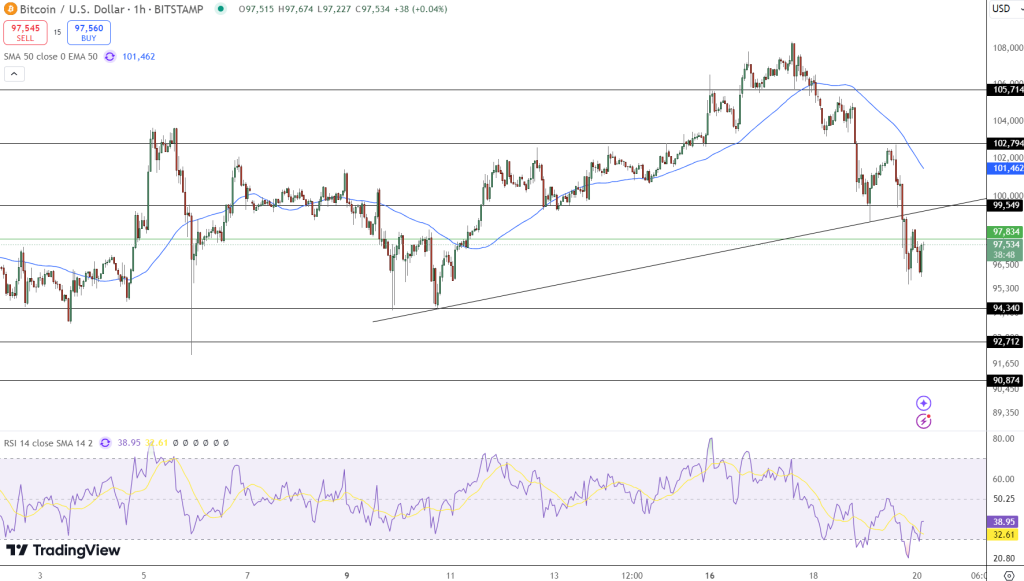Click the RSI indicator refresh icon
1024x581 pixels.
pos(105,443)
